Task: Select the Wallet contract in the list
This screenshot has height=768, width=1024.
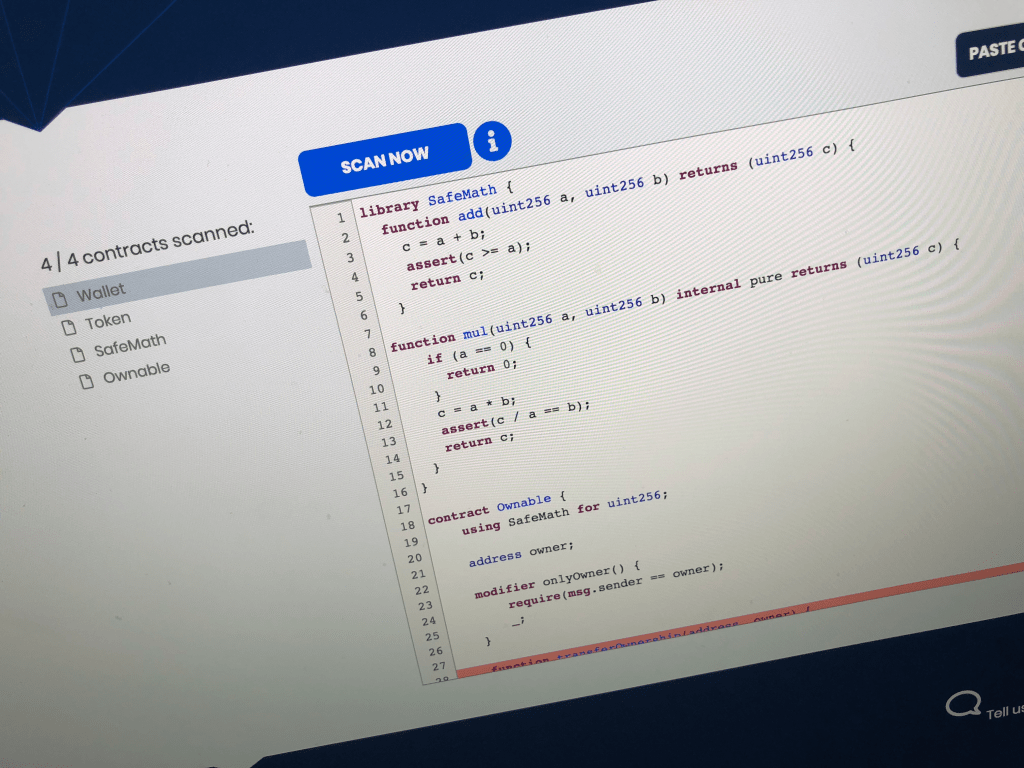Action: pos(176,279)
